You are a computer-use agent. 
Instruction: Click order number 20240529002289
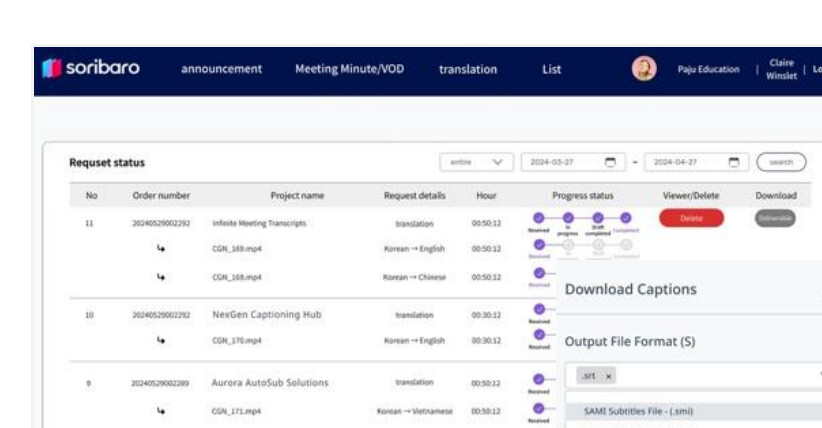tap(160, 383)
